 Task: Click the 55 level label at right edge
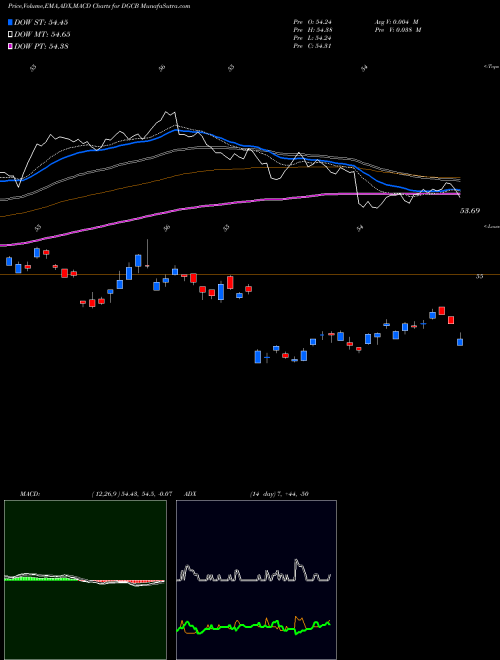pyautogui.click(x=479, y=277)
